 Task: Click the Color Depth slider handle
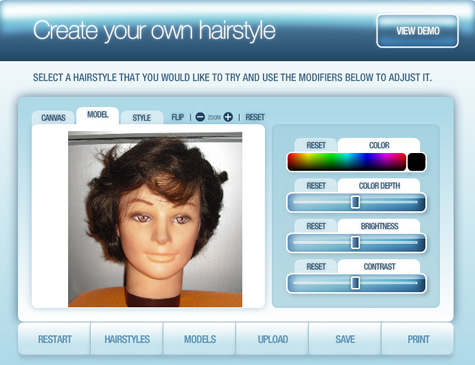click(356, 202)
